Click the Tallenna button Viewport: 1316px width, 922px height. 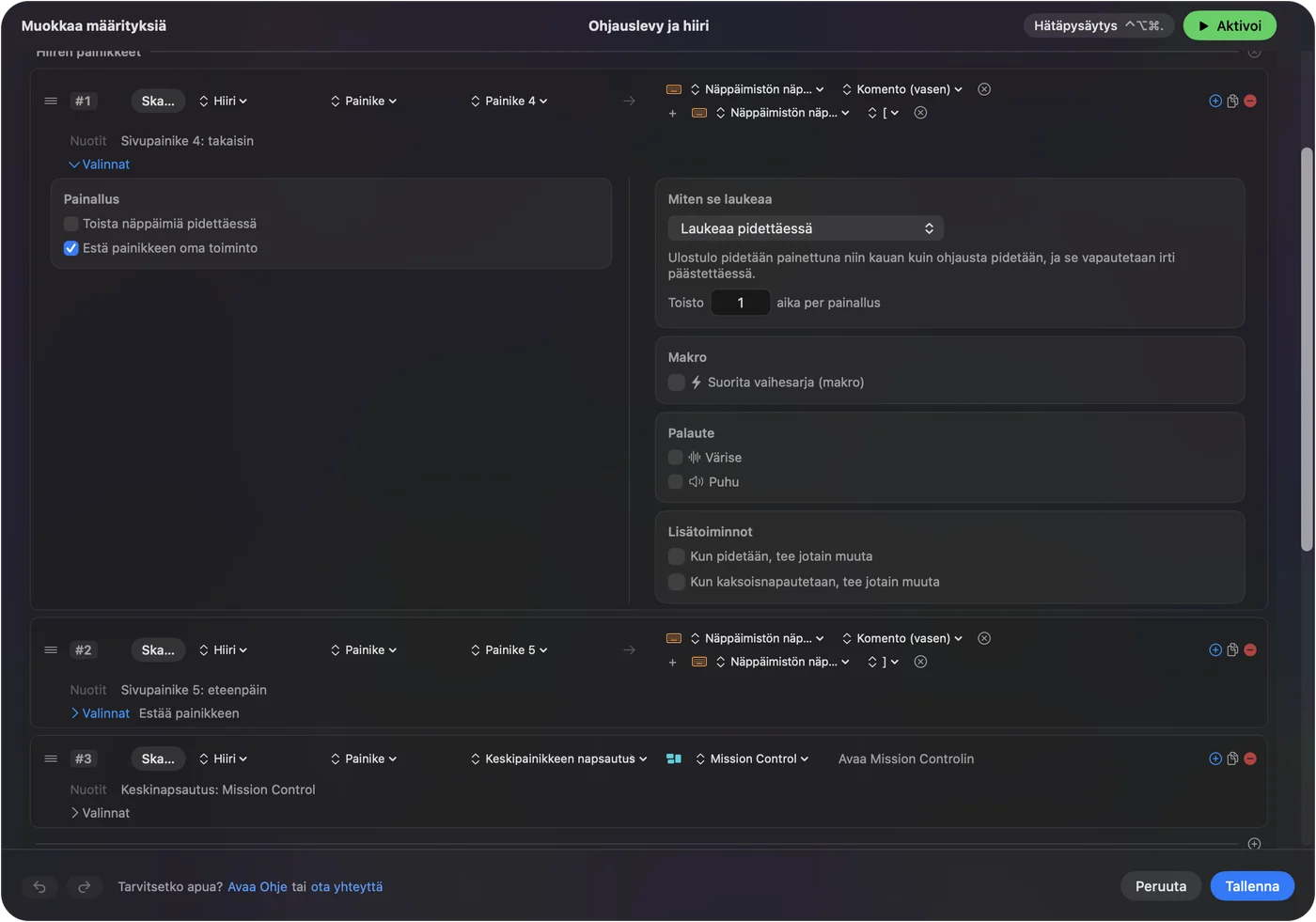click(x=1252, y=886)
